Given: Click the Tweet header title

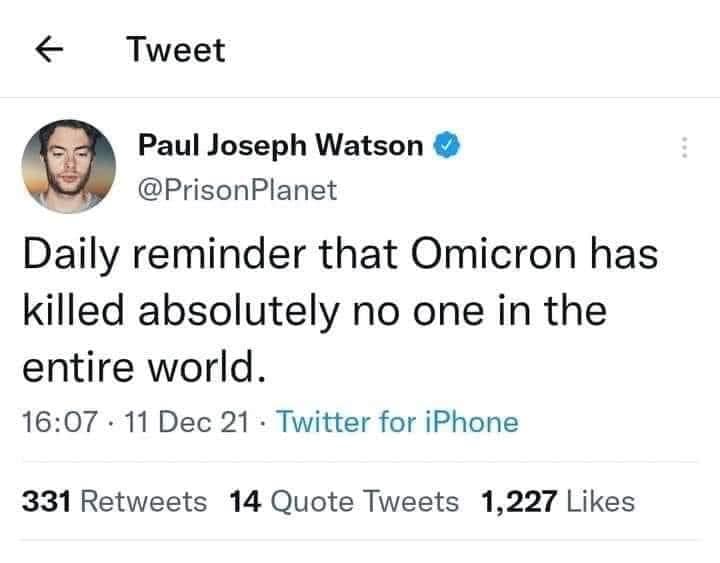Looking at the screenshot, I should 176,50.
